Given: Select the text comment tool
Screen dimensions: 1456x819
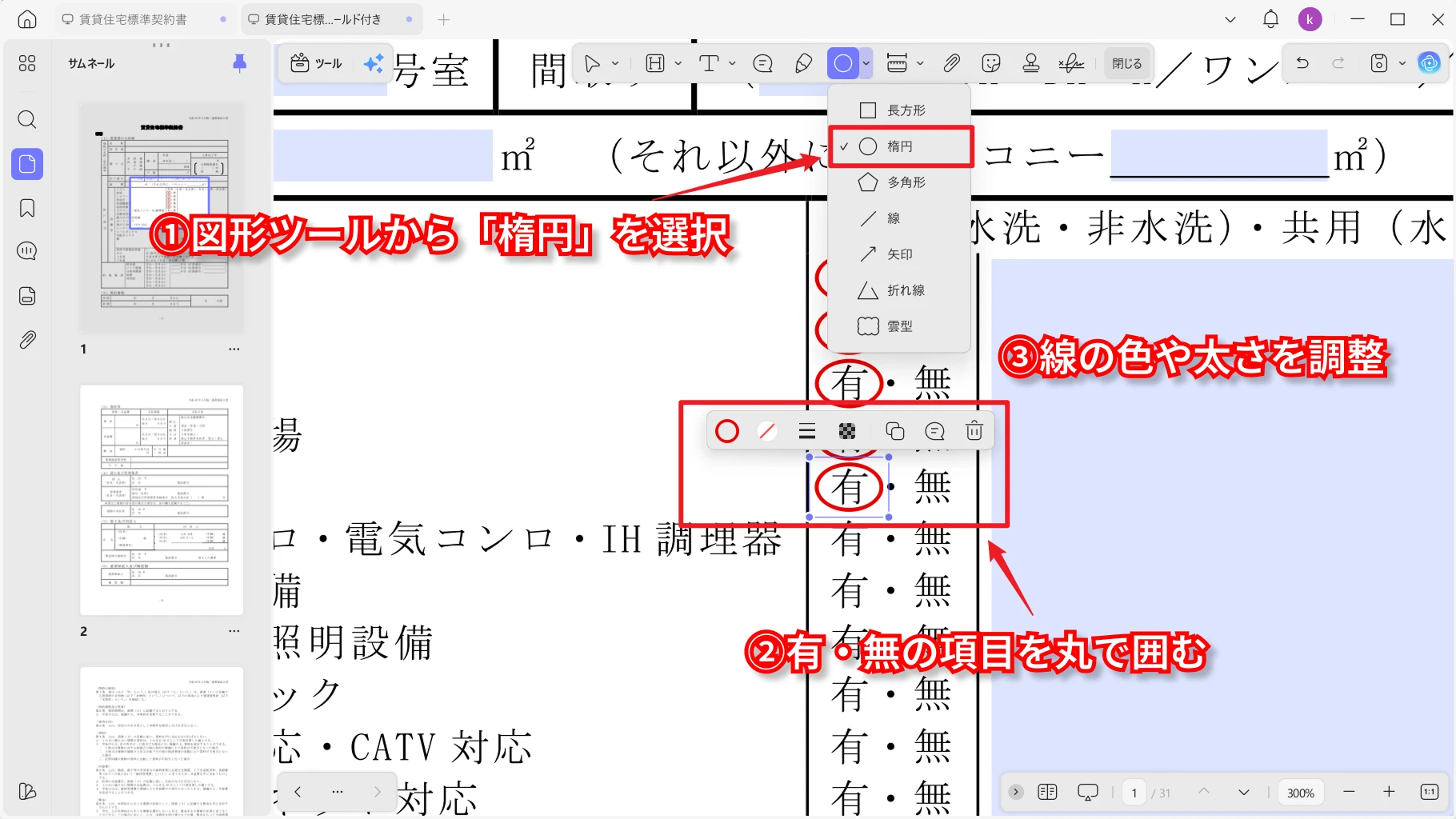Looking at the screenshot, I should pos(709,63).
